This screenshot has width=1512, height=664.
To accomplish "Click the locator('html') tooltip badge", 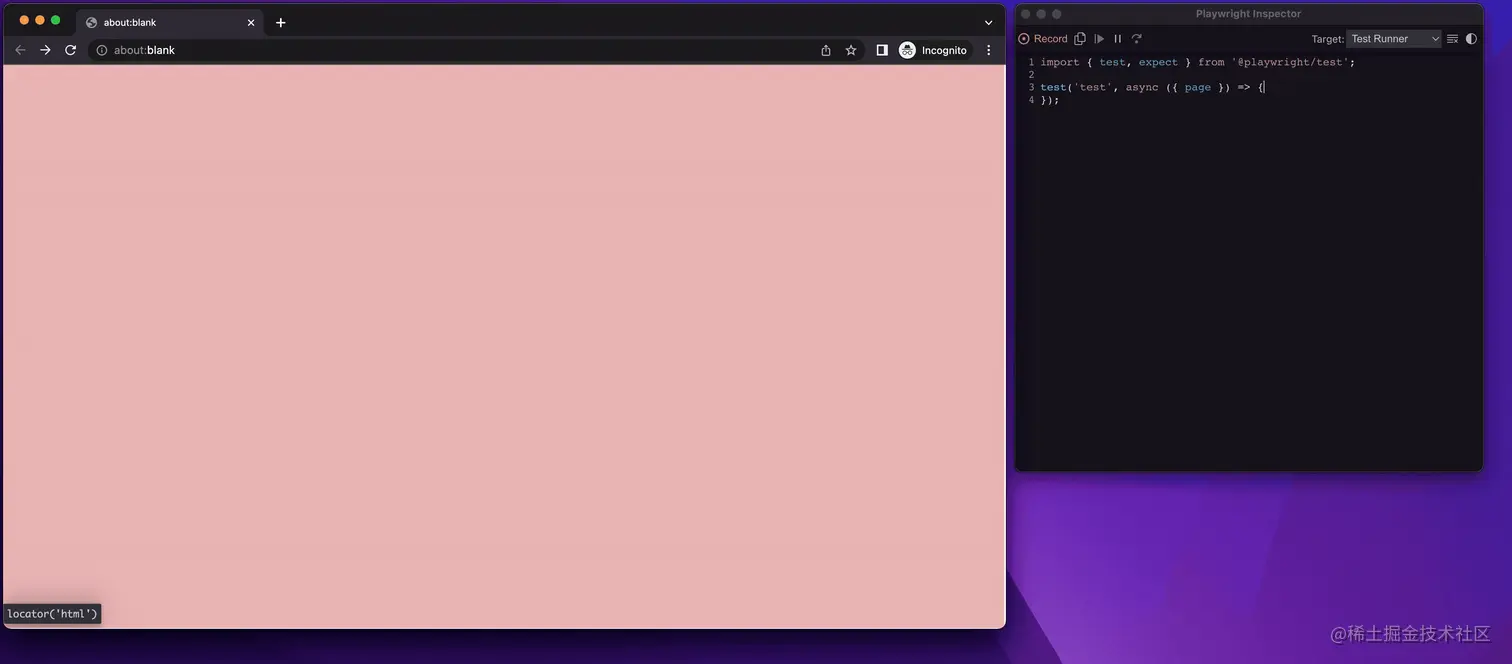I will [52, 613].
